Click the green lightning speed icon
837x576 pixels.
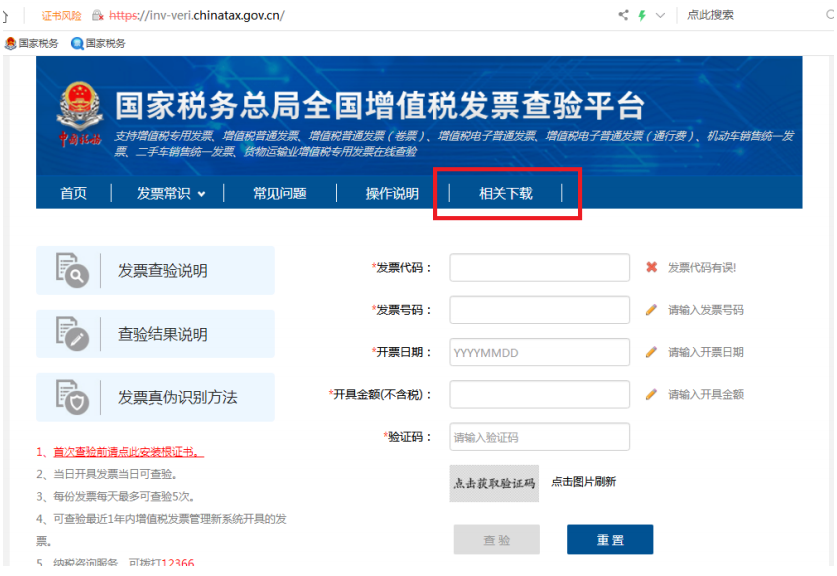(642, 15)
